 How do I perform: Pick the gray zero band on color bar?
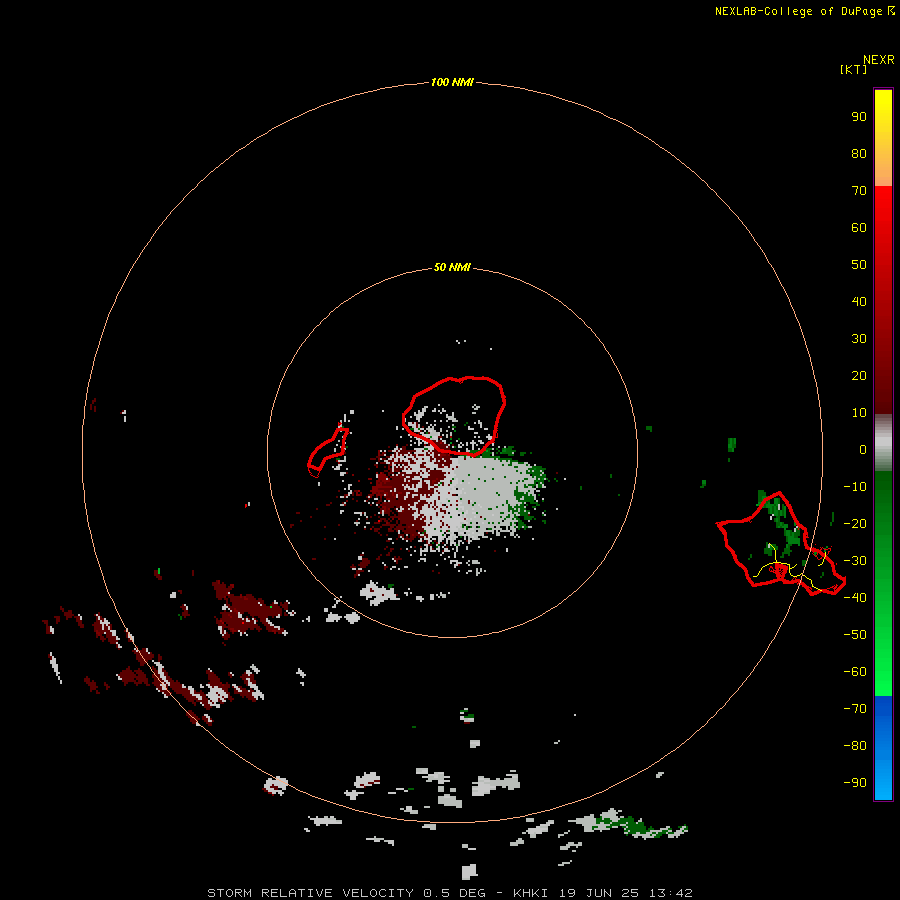(883, 443)
